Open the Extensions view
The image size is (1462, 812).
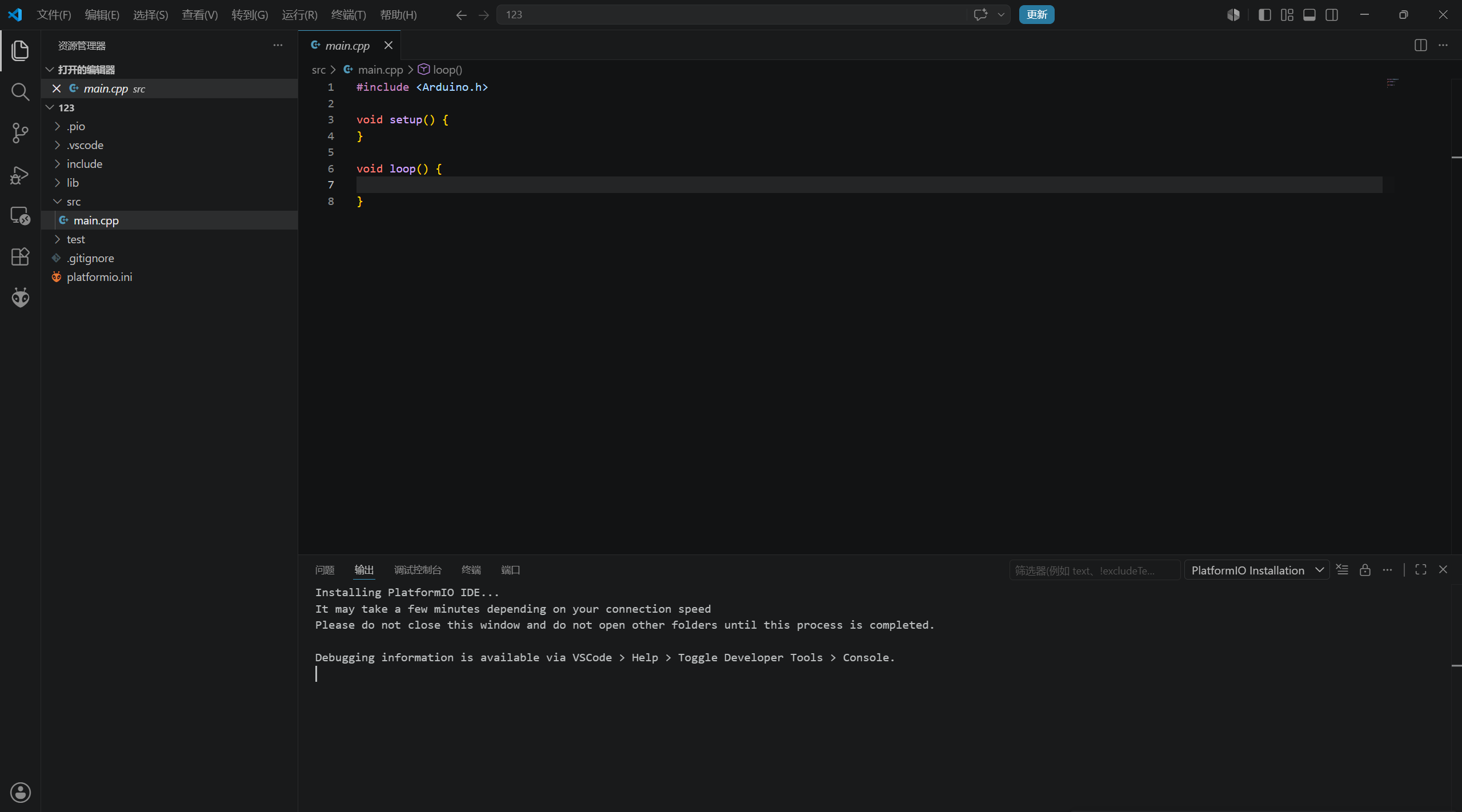(20, 256)
